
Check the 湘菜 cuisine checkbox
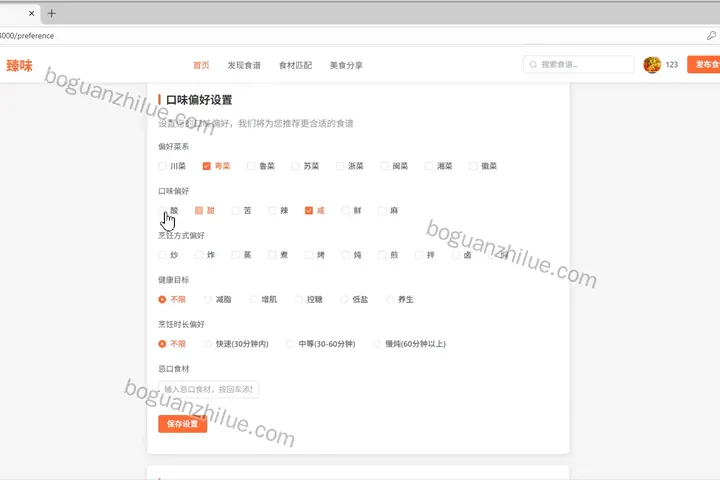tap(429, 166)
